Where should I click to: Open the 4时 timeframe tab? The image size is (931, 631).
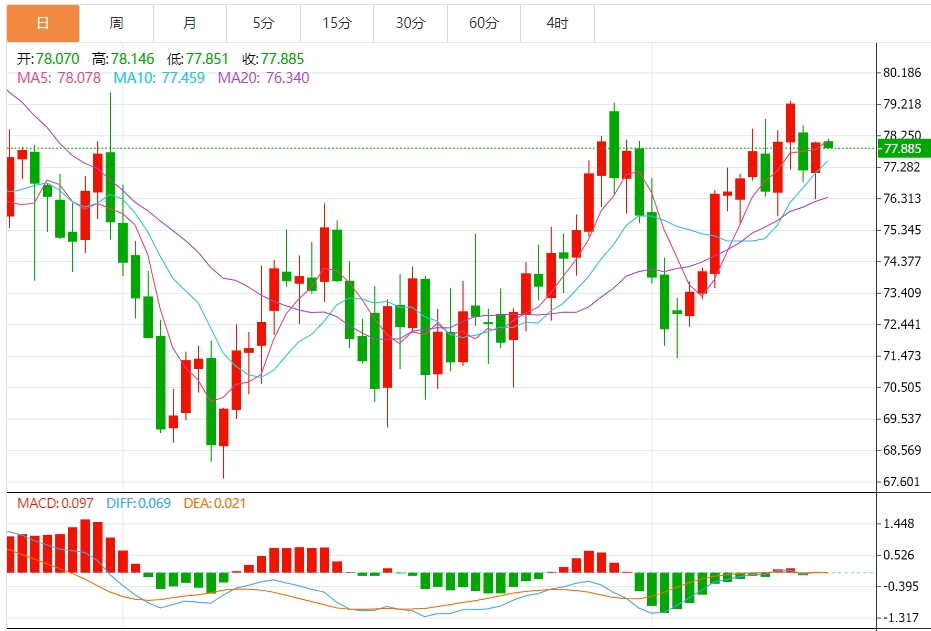pyautogui.click(x=558, y=23)
